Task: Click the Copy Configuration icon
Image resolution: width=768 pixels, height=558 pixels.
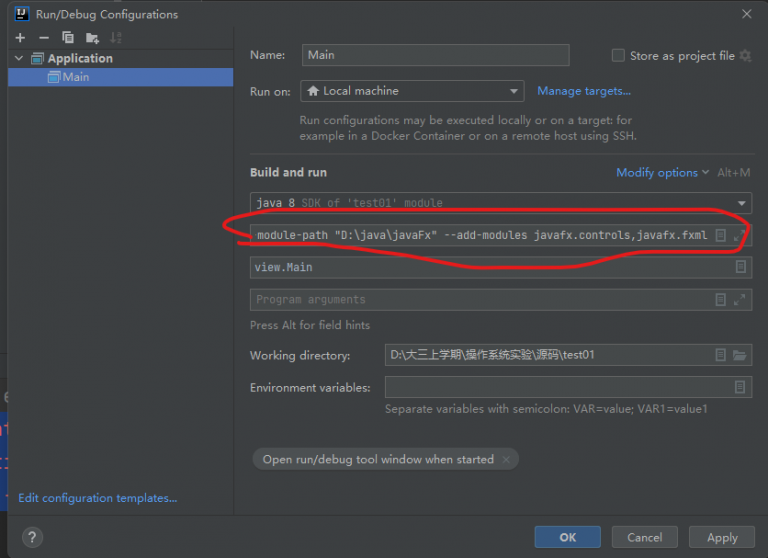Action: pos(68,37)
